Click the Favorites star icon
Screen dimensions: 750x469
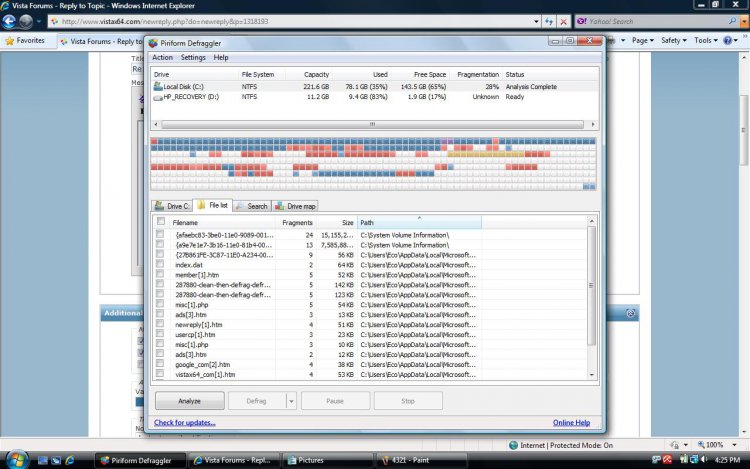pos(9,41)
